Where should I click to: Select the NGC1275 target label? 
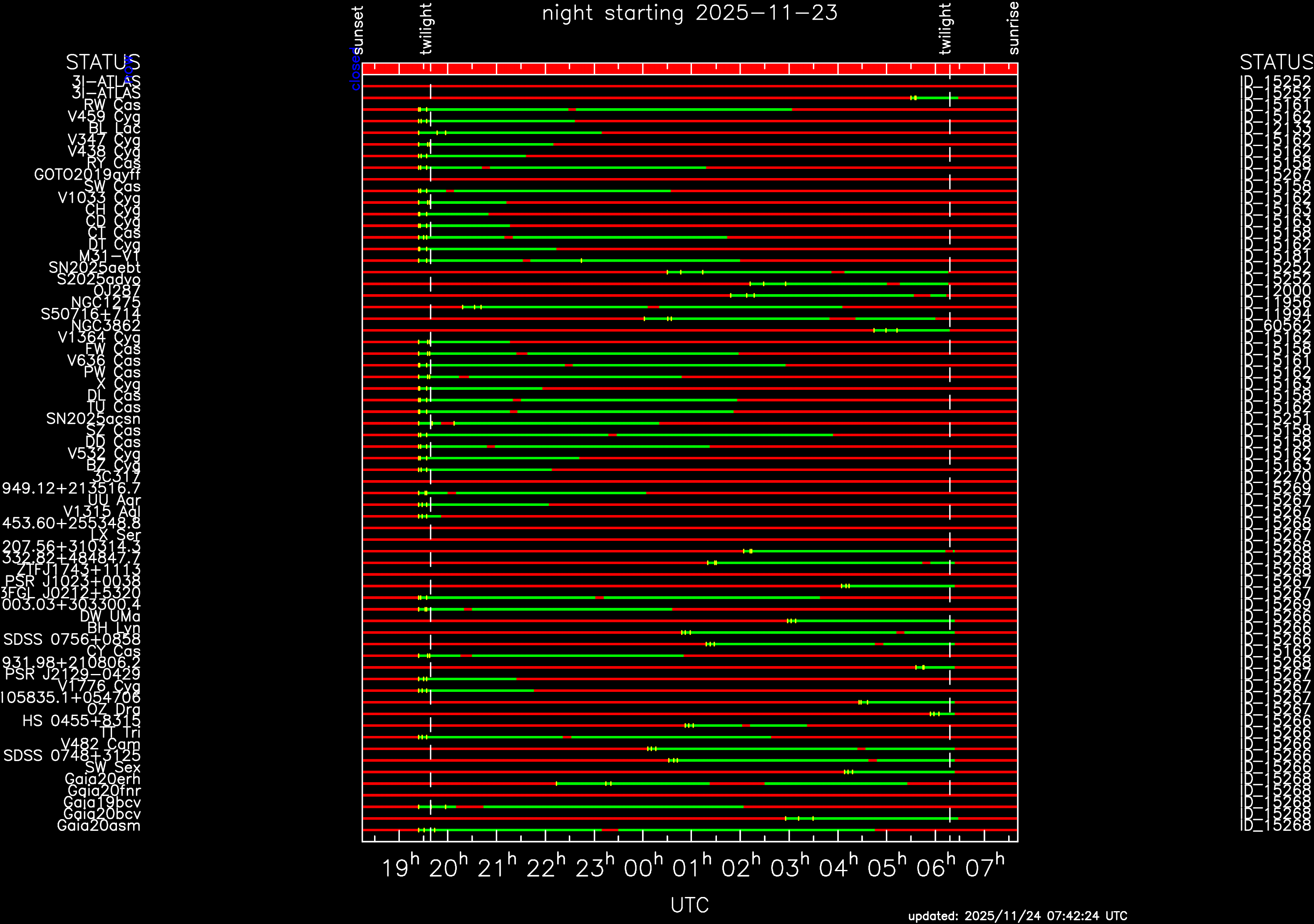click(x=106, y=302)
